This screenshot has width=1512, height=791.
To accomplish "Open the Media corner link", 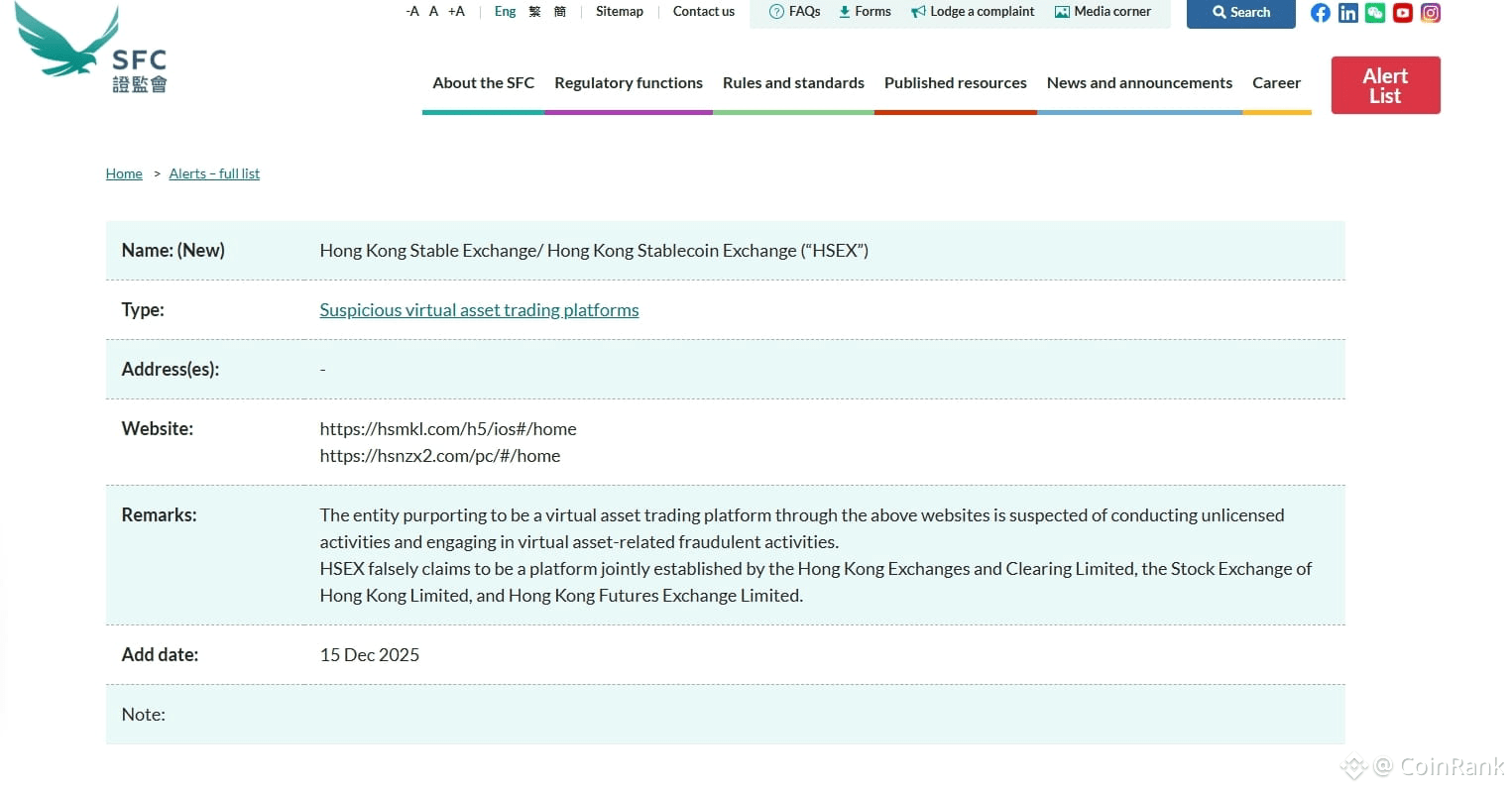I will [x=1103, y=12].
